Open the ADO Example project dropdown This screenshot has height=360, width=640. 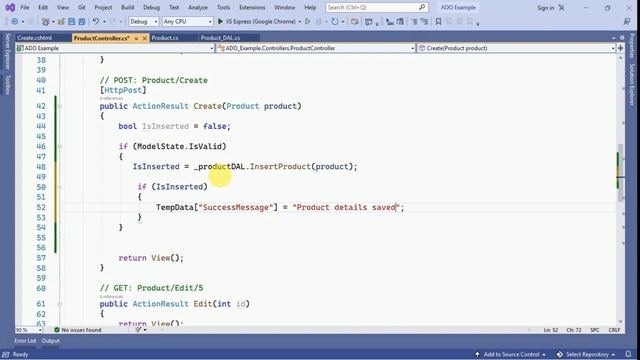115,48
